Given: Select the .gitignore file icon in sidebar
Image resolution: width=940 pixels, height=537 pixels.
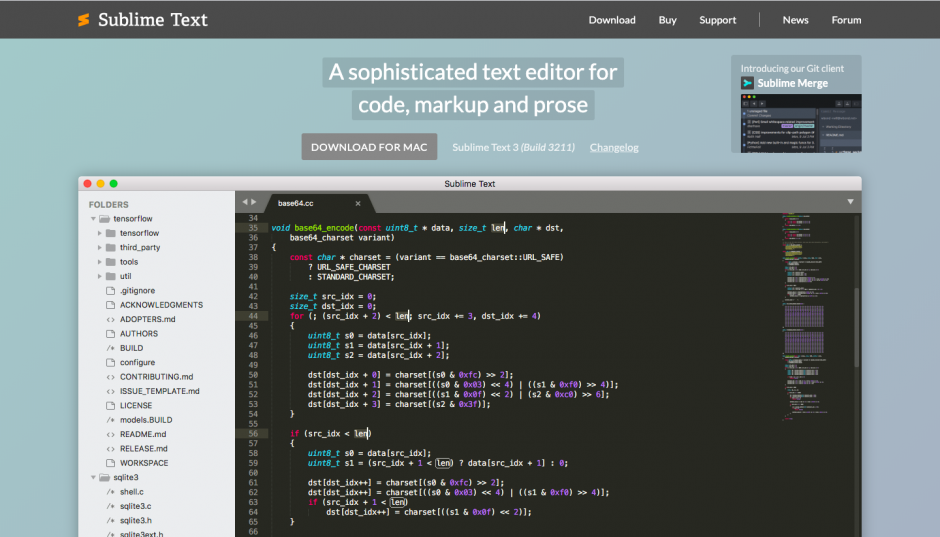Looking at the screenshot, I should (110, 291).
